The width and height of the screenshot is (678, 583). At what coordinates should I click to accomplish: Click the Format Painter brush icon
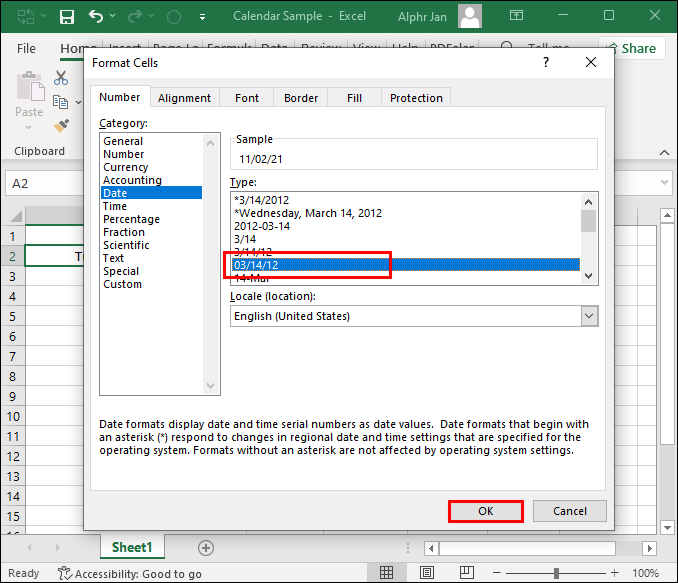point(61,126)
